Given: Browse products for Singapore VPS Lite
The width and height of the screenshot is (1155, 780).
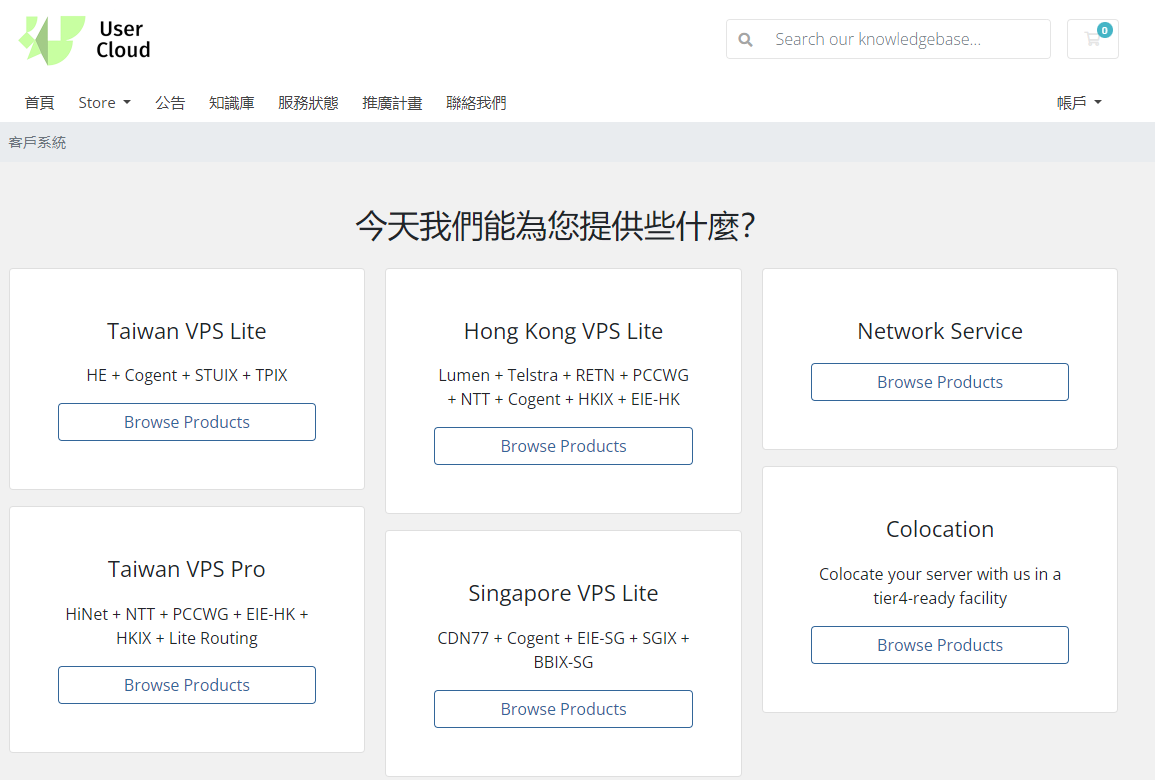Looking at the screenshot, I should [x=563, y=709].
